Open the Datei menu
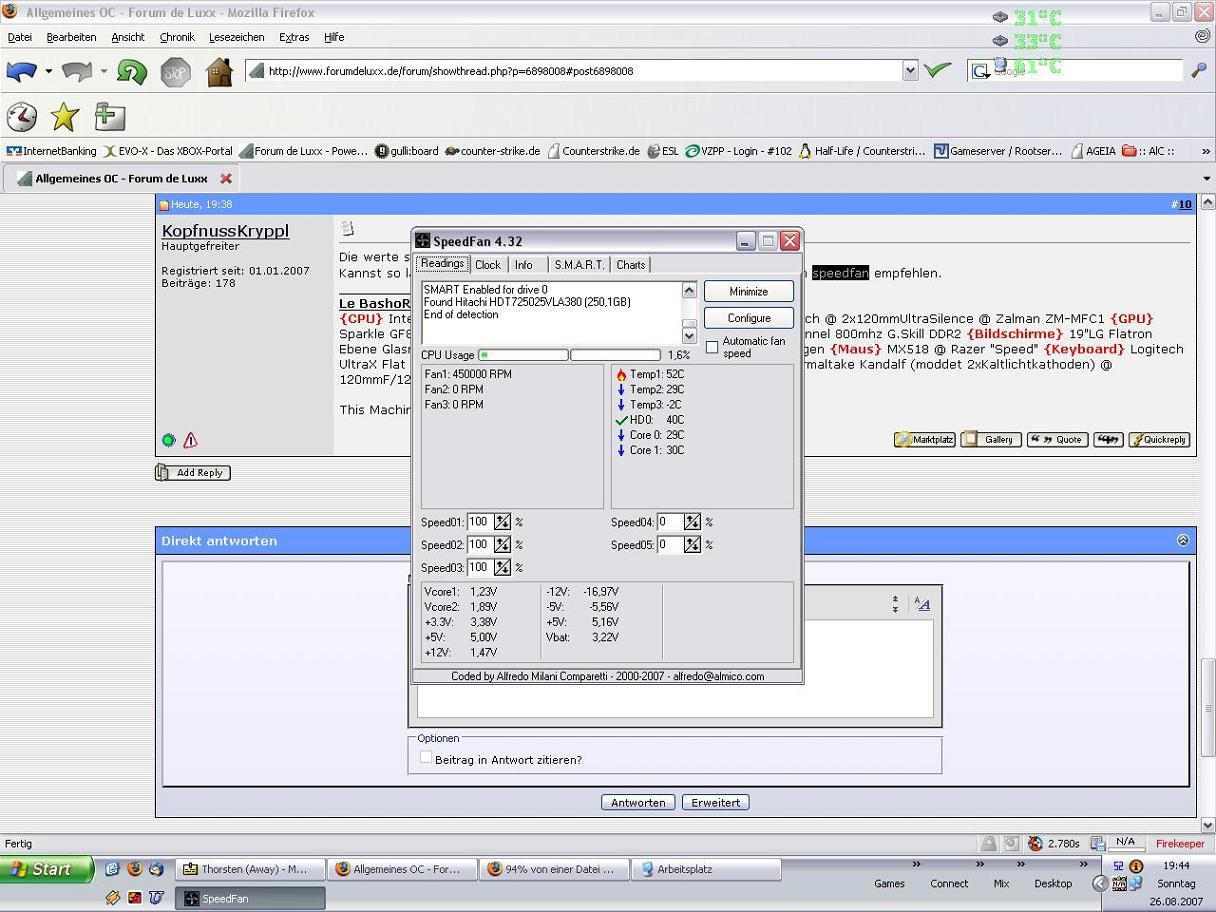This screenshot has height=912, width=1216. (20, 37)
